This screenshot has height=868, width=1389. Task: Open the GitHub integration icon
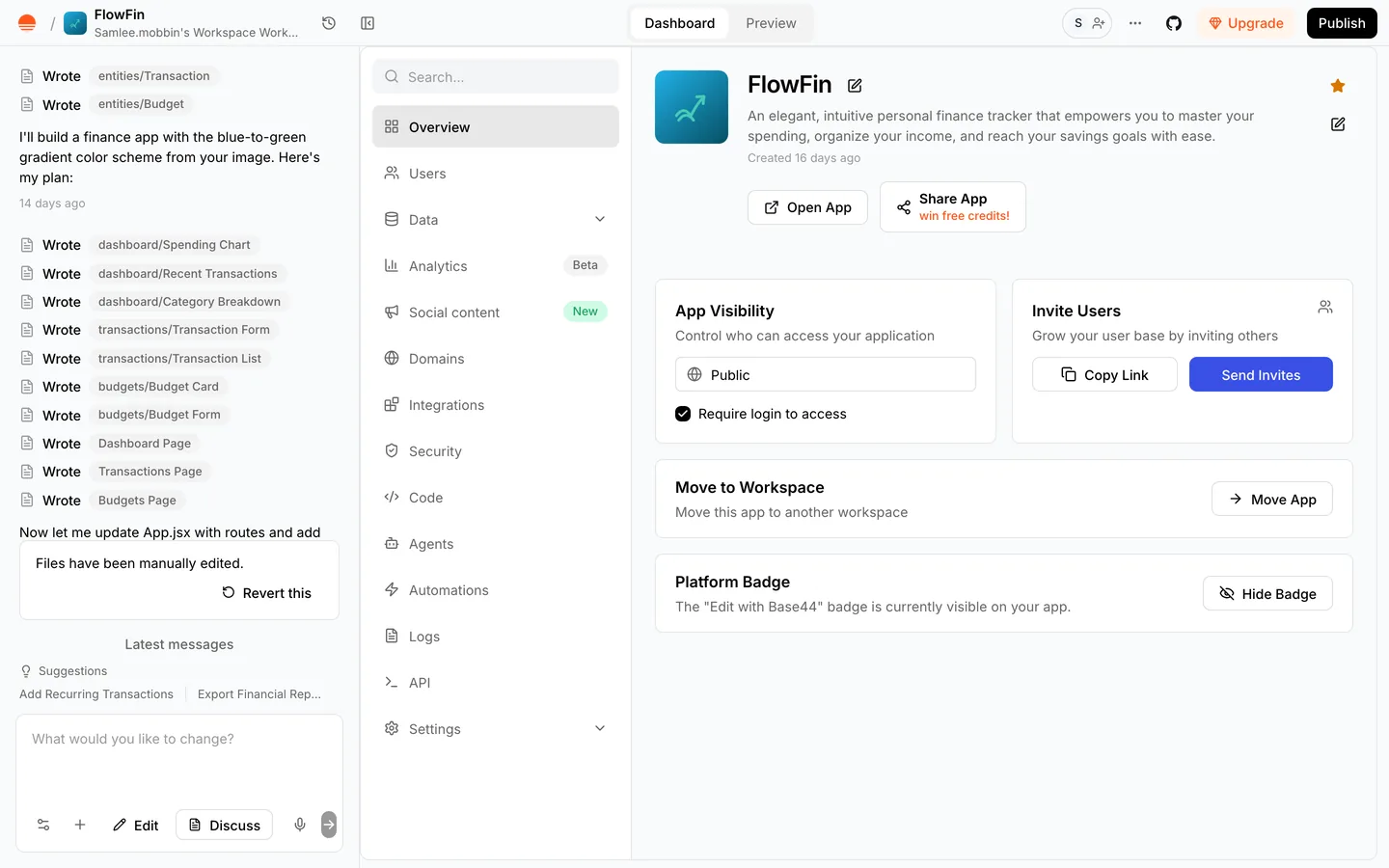[1174, 23]
